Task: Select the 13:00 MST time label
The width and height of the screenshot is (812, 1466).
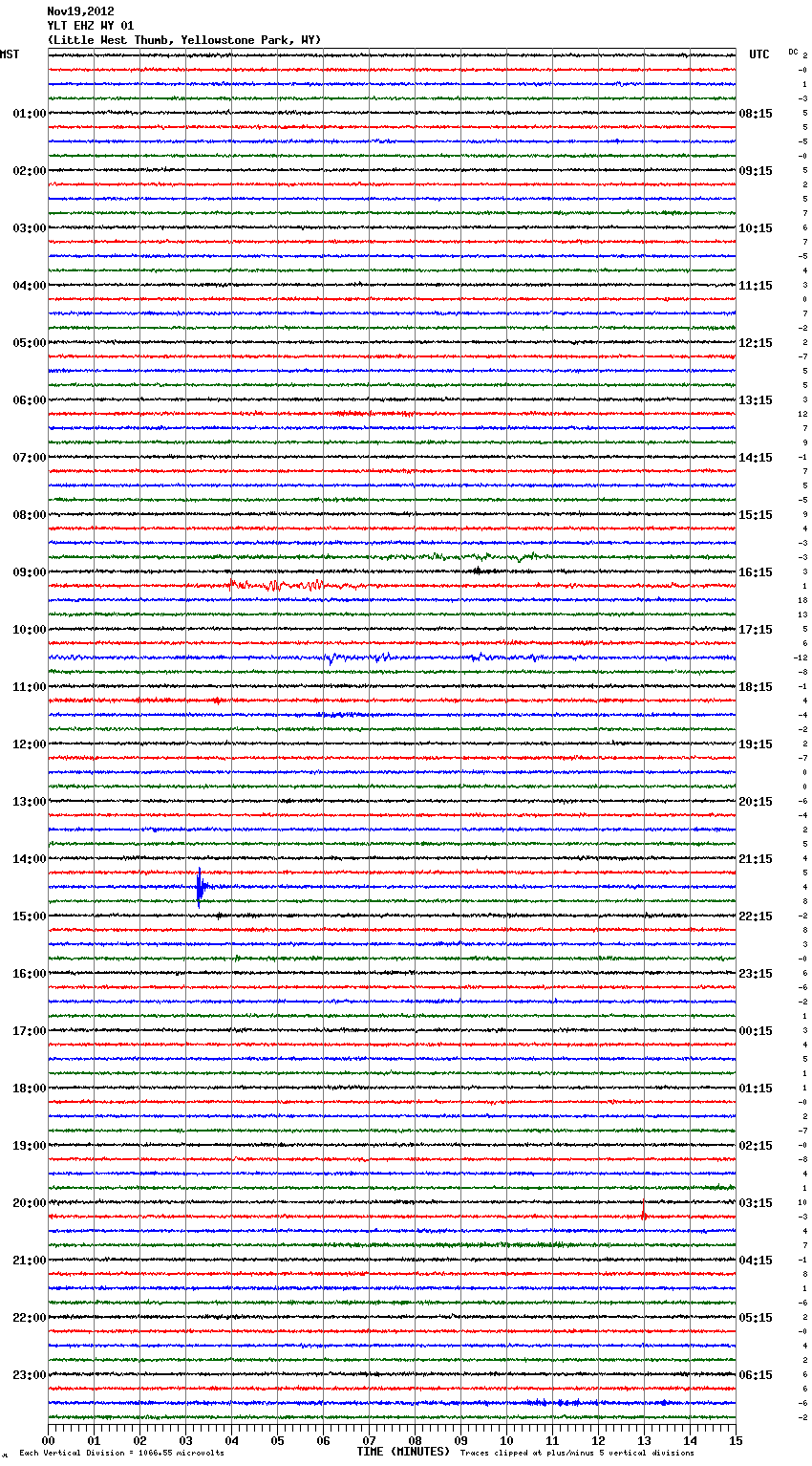Action: 30,802
